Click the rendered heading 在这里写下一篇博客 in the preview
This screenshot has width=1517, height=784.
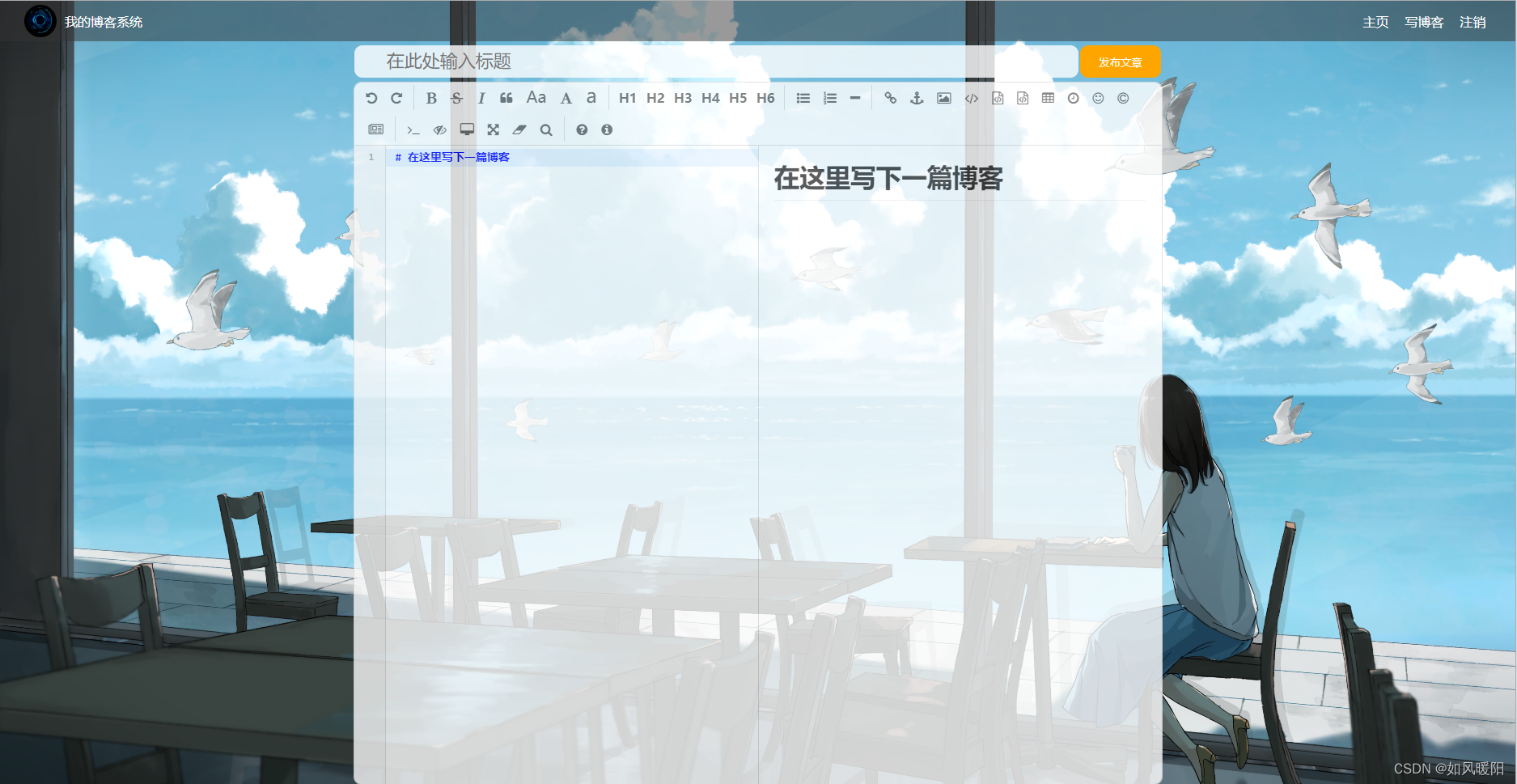(888, 178)
